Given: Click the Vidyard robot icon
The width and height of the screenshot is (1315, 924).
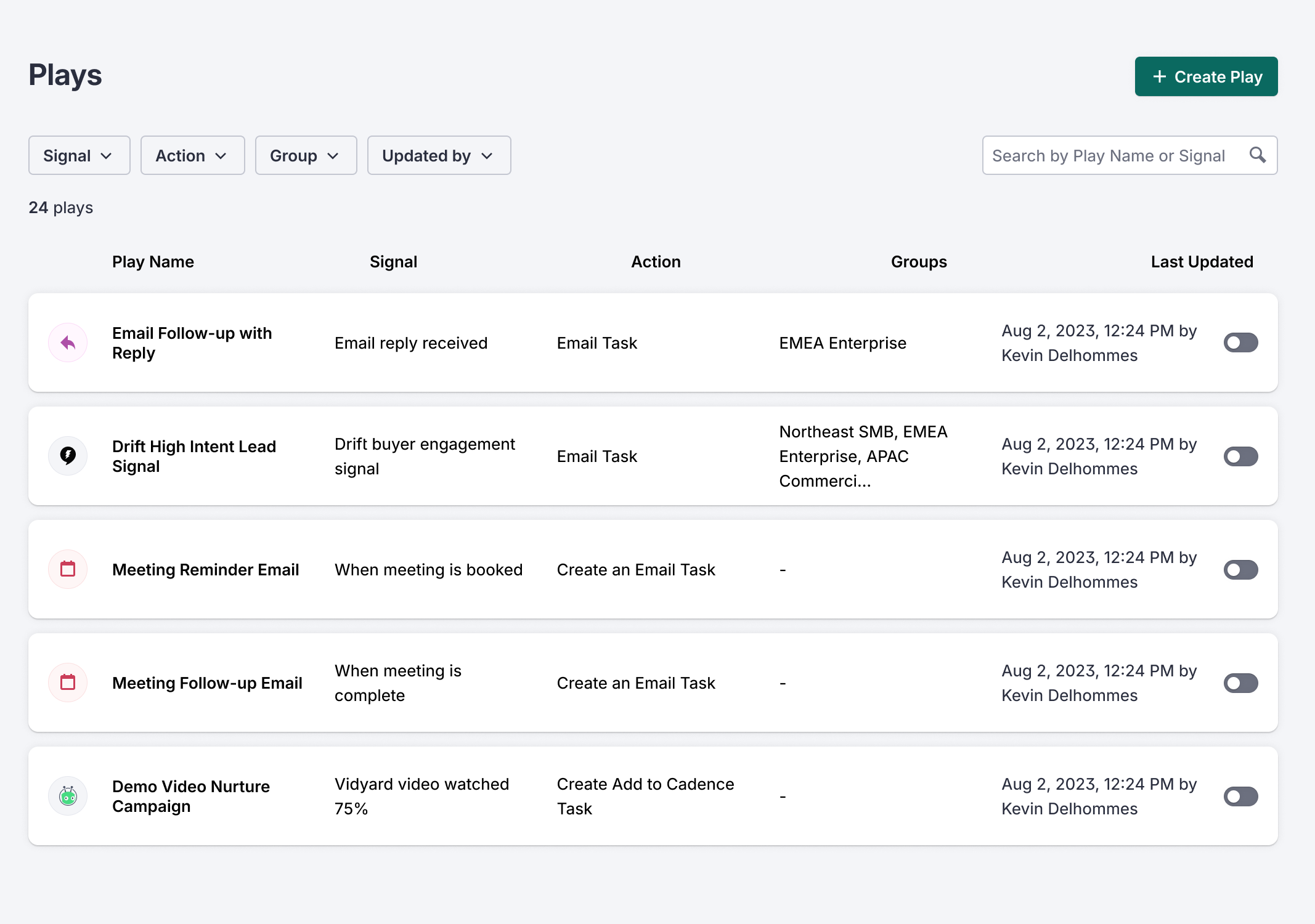Looking at the screenshot, I should [x=68, y=796].
